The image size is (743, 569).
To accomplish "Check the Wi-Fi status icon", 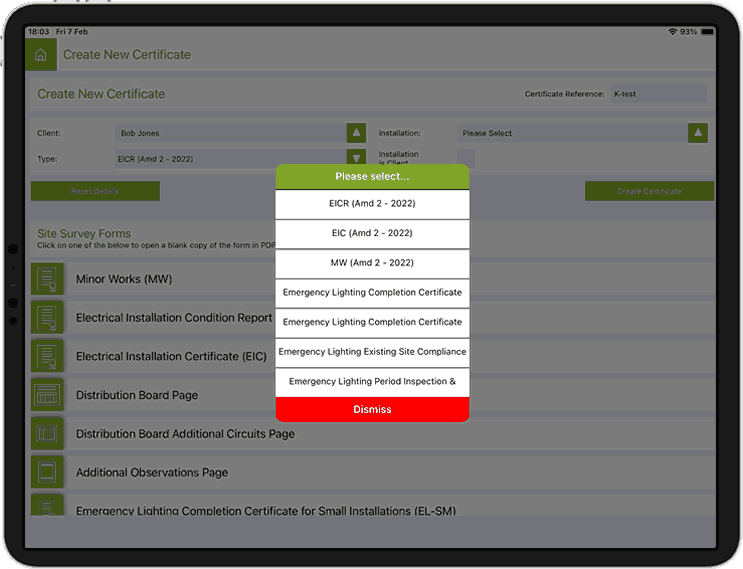I will tap(672, 32).
